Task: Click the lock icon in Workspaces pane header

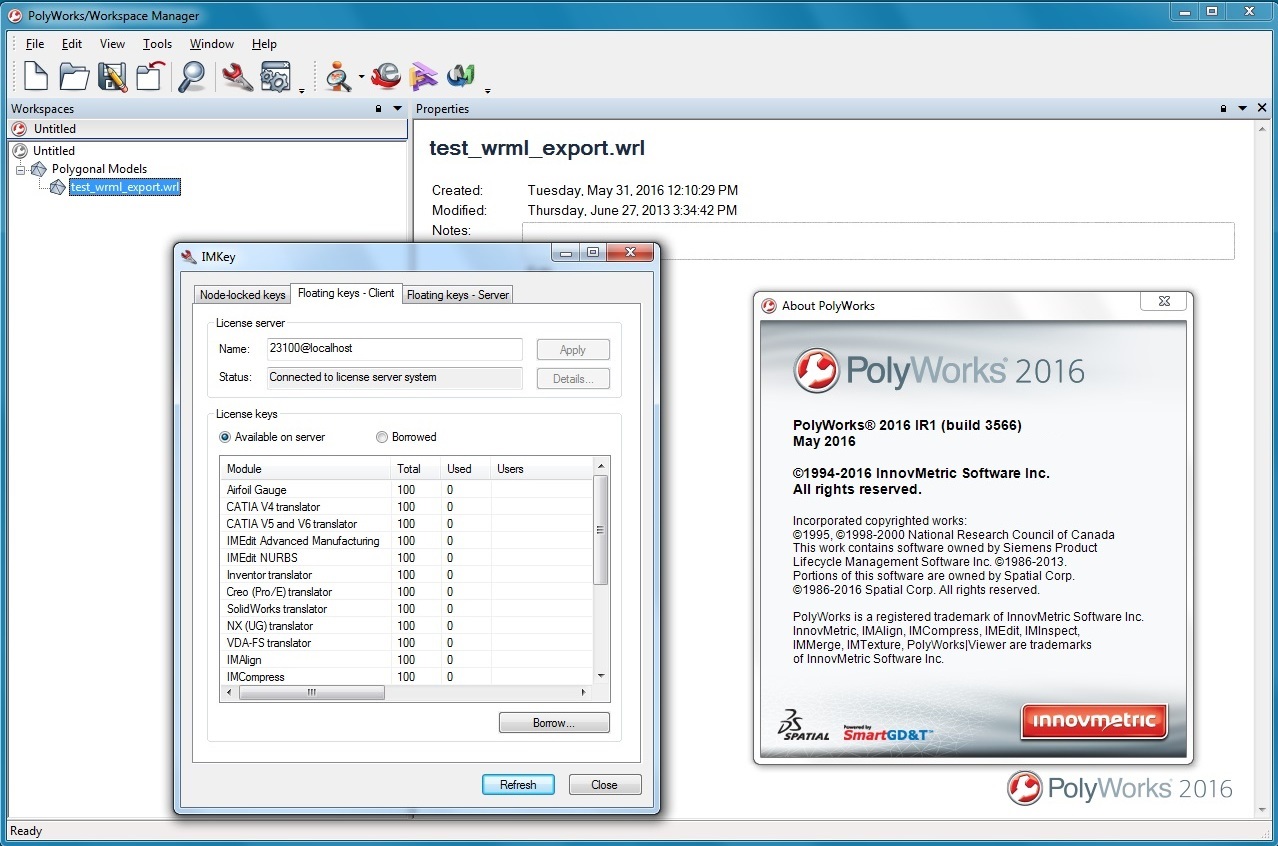Action: coord(379,109)
